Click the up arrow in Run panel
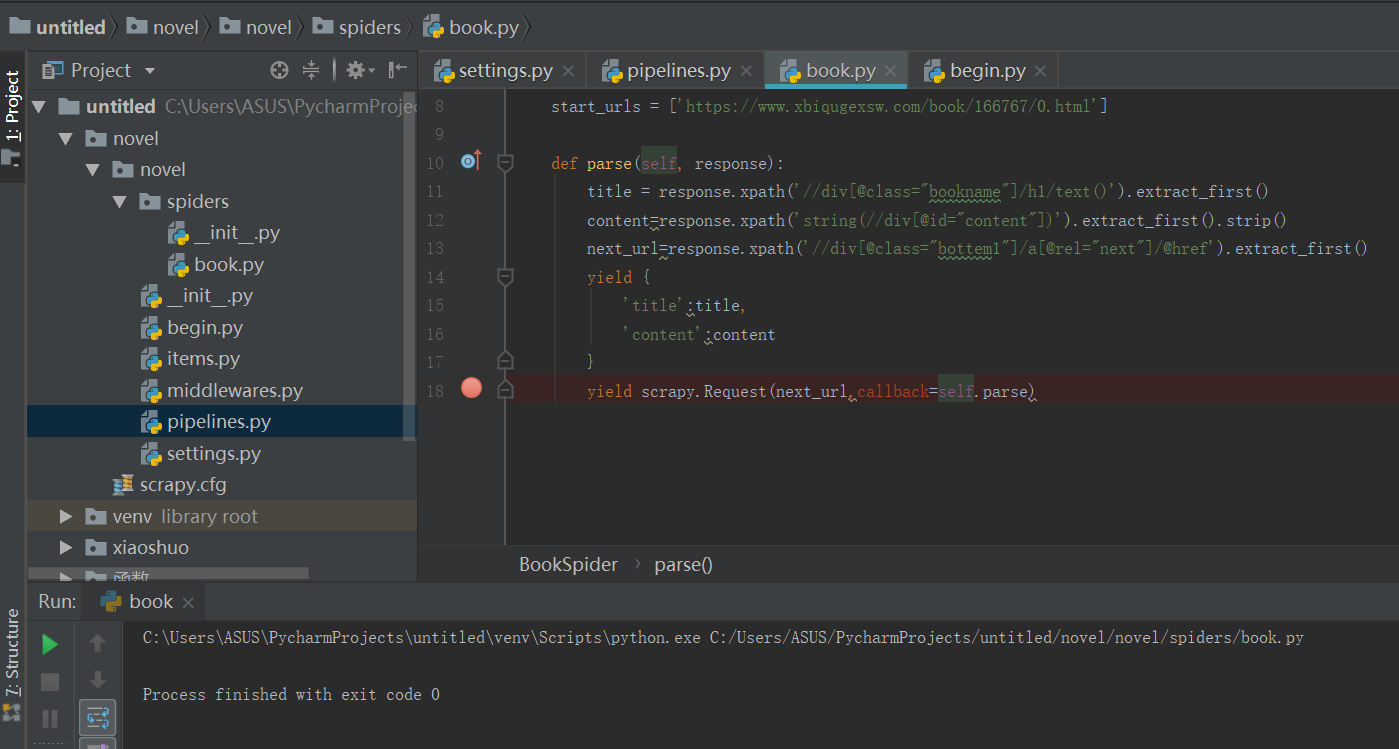This screenshot has width=1399, height=749. [97, 643]
